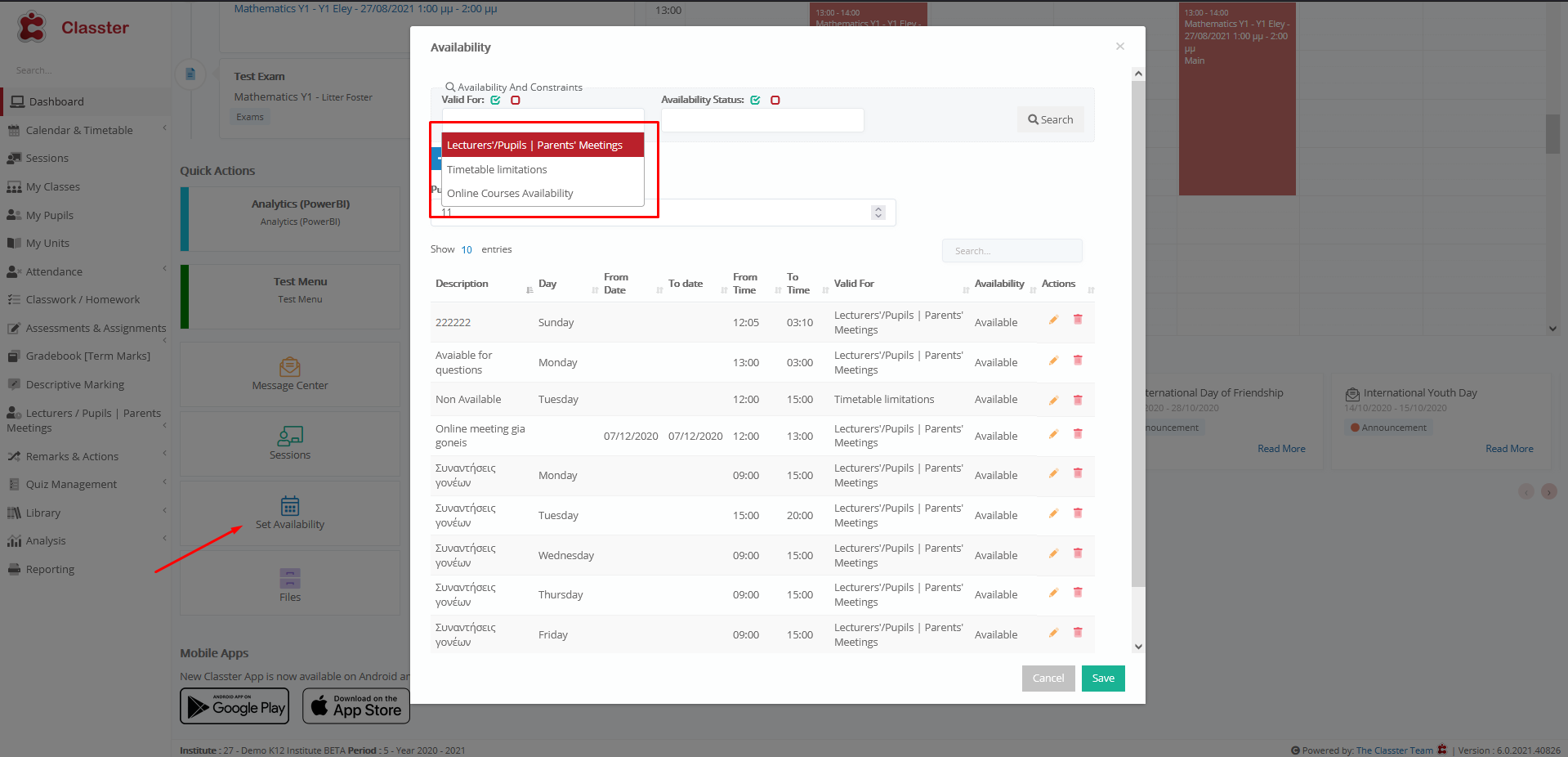Open The Classter Team link
Viewport: 1568px width, 757px height.
click(x=1394, y=750)
